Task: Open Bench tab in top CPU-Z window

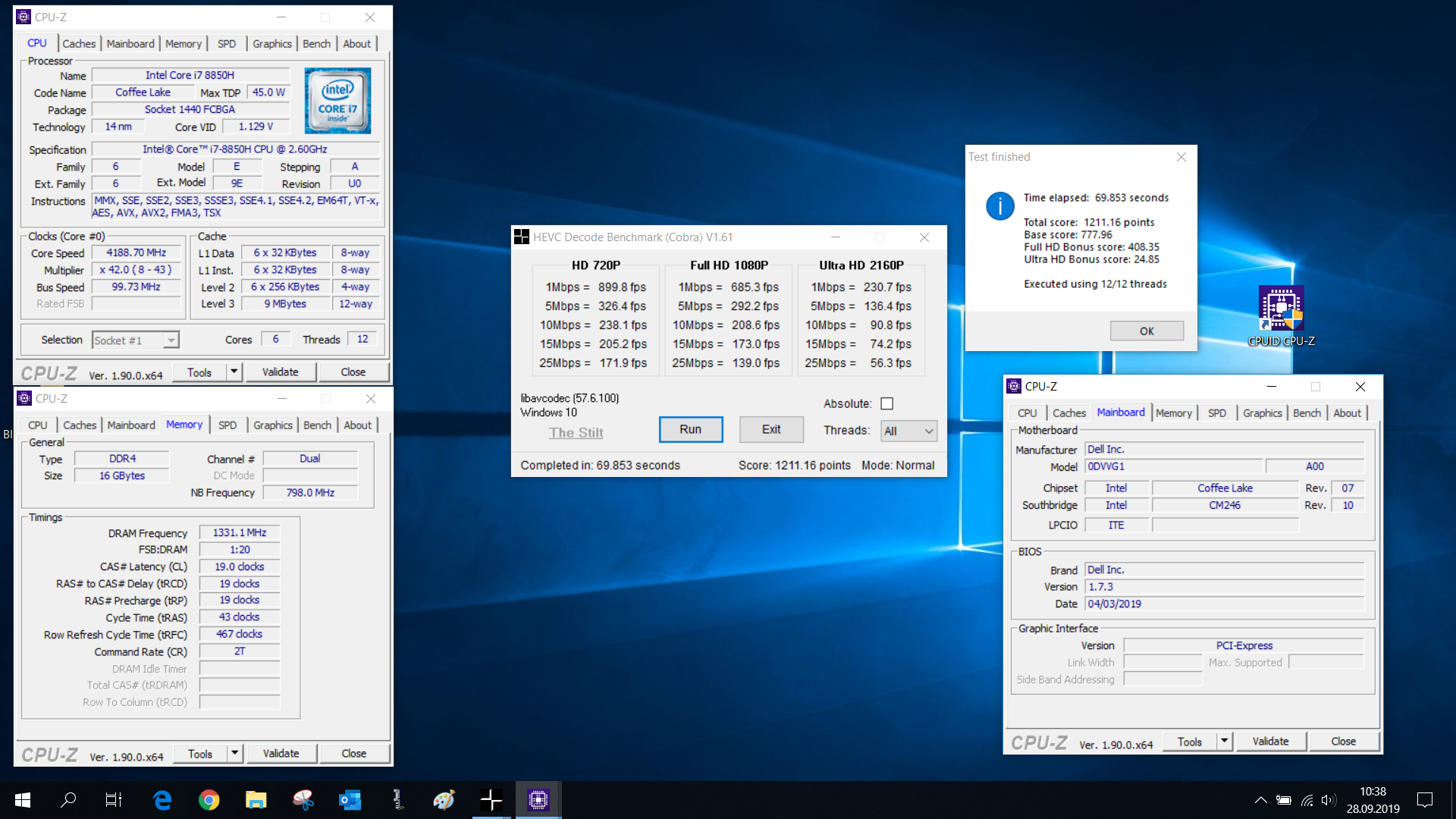Action: (x=316, y=44)
